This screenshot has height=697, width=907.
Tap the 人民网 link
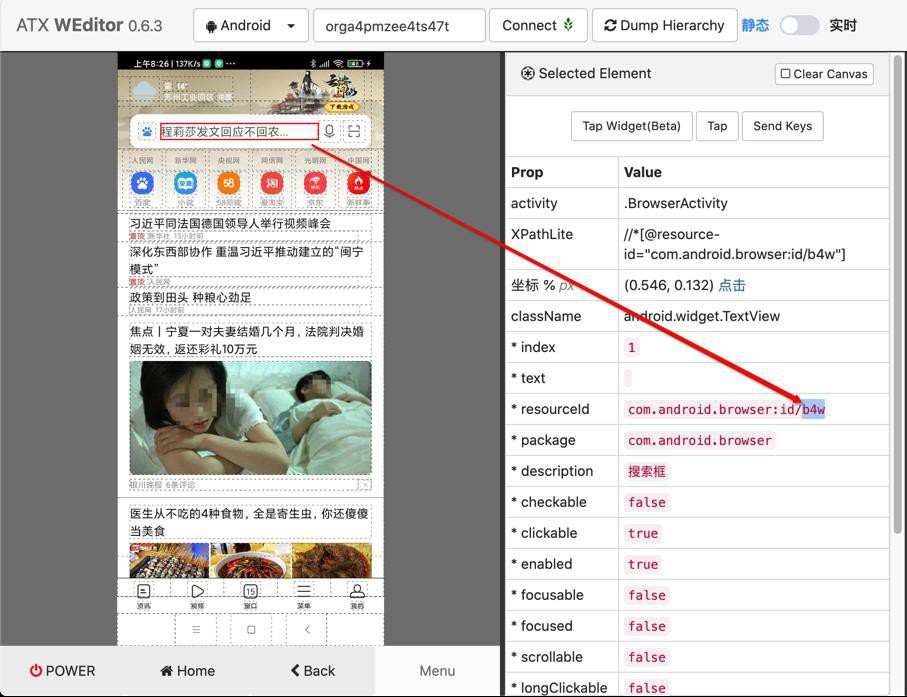pyautogui.click(x=142, y=160)
